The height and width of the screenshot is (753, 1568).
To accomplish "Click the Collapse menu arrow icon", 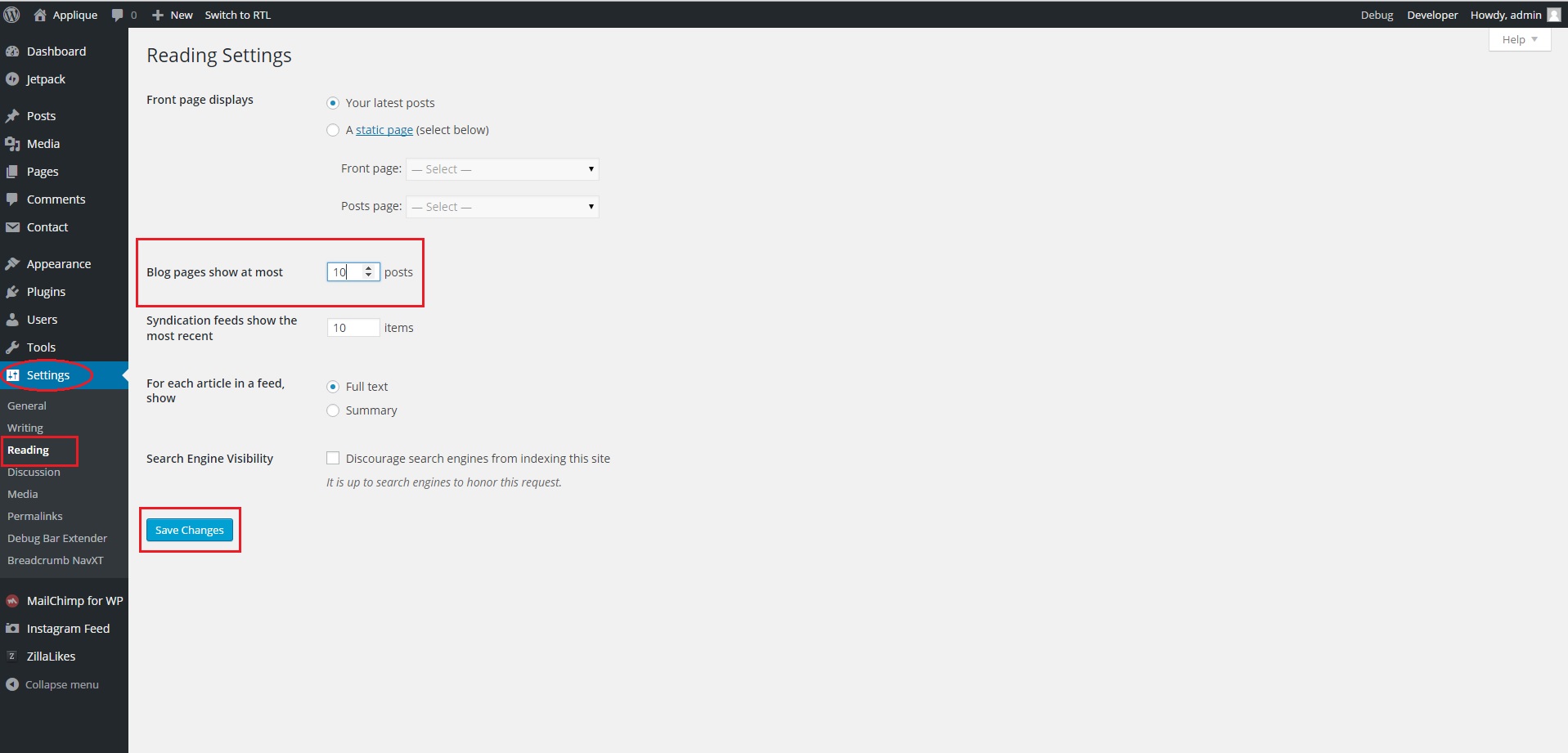I will [x=12, y=684].
